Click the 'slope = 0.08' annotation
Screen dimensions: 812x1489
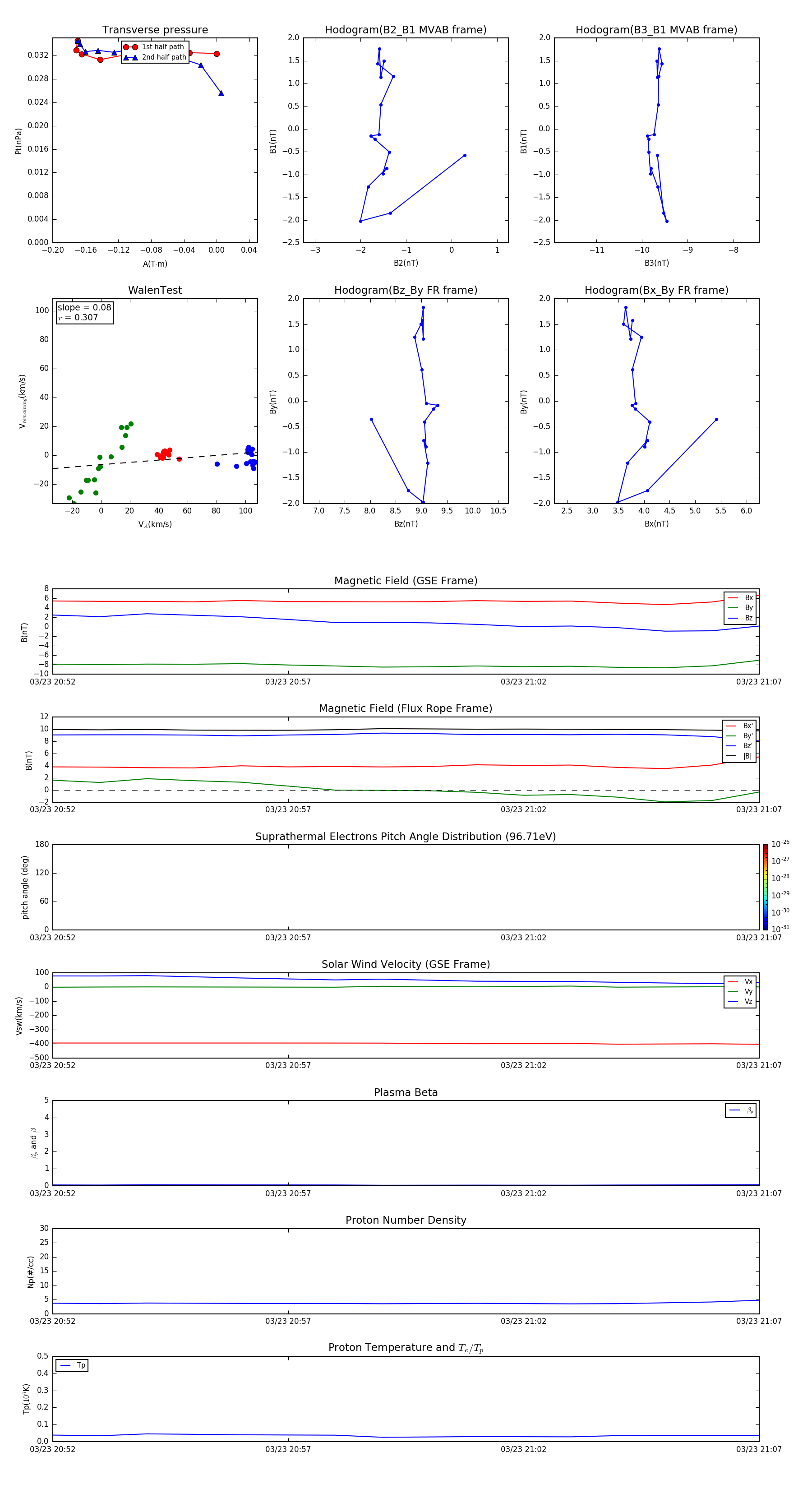tap(84, 308)
